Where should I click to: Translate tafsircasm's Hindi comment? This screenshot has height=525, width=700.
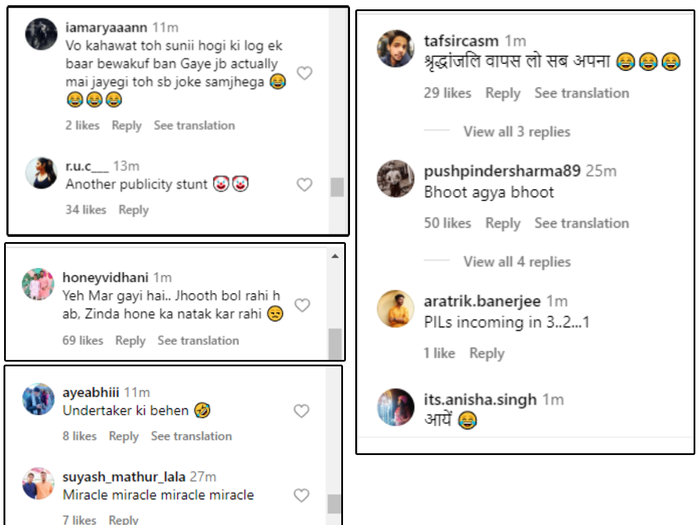(x=581, y=93)
